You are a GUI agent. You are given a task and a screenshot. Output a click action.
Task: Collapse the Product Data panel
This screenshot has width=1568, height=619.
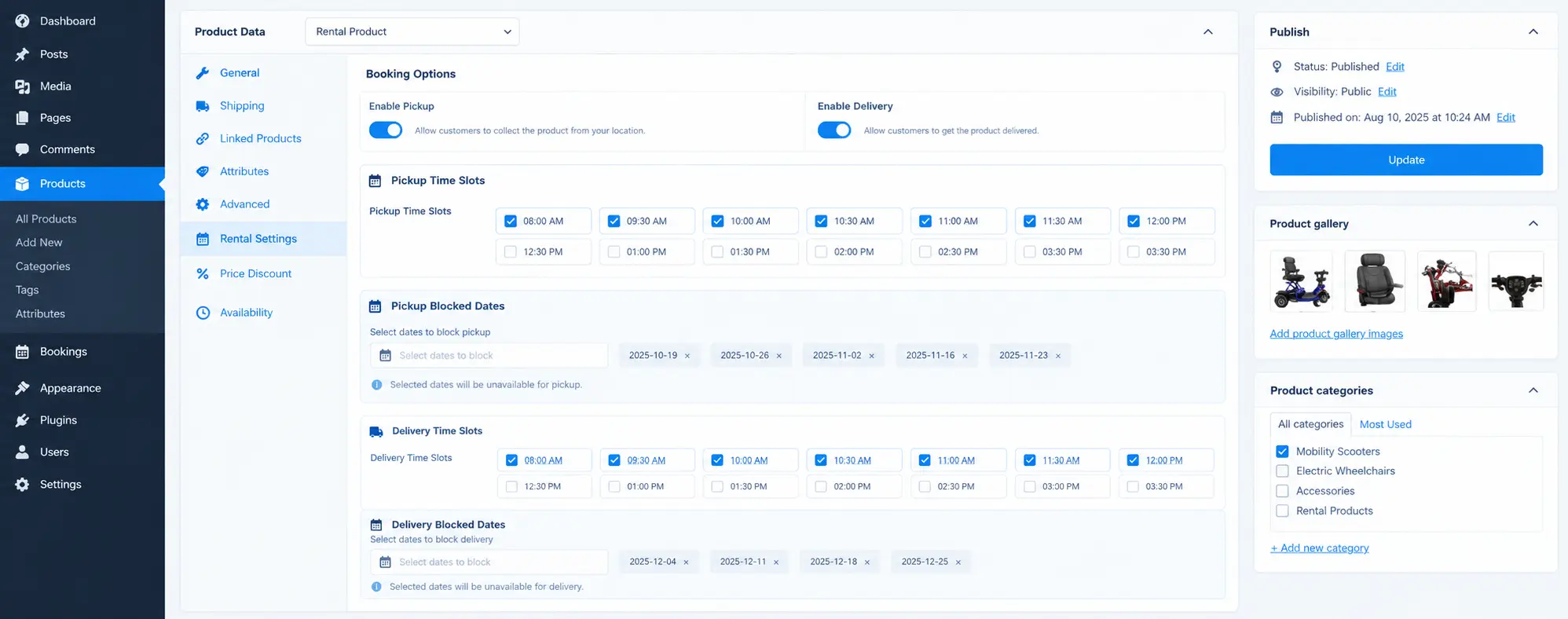point(1208,32)
